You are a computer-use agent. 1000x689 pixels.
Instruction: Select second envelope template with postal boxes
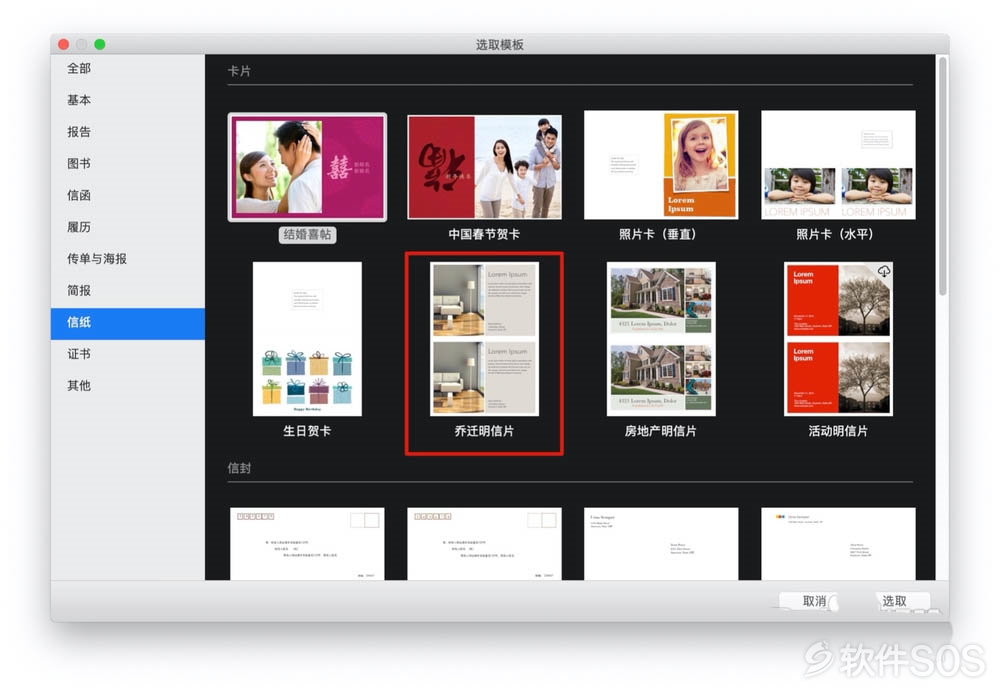484,544
